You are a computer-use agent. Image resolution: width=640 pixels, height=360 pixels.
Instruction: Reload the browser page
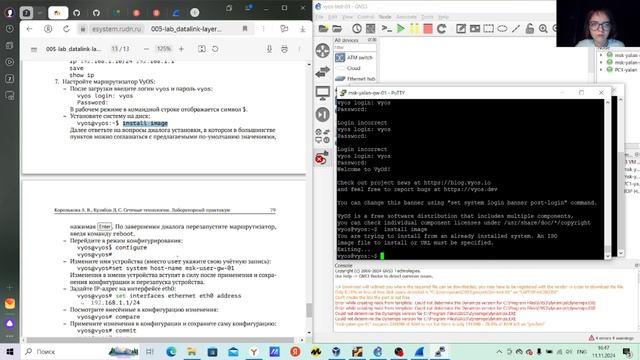click(66, 29)
